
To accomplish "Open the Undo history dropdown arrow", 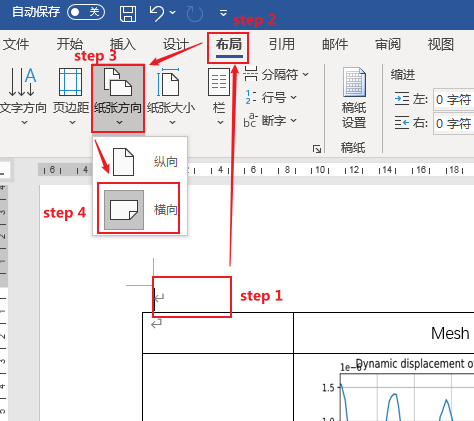I will click(172, 13).
